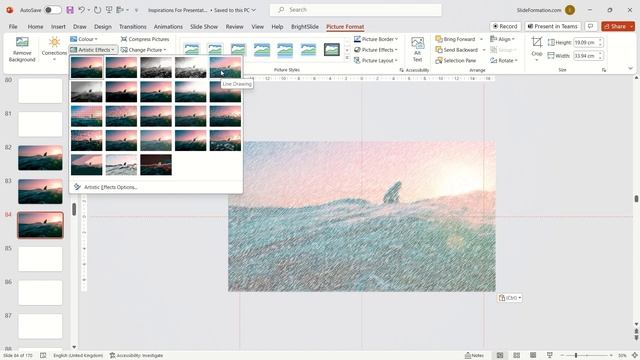This screenshot has height=360, width=640.
Task: Click Send Backward
Action: coord(457,50)
